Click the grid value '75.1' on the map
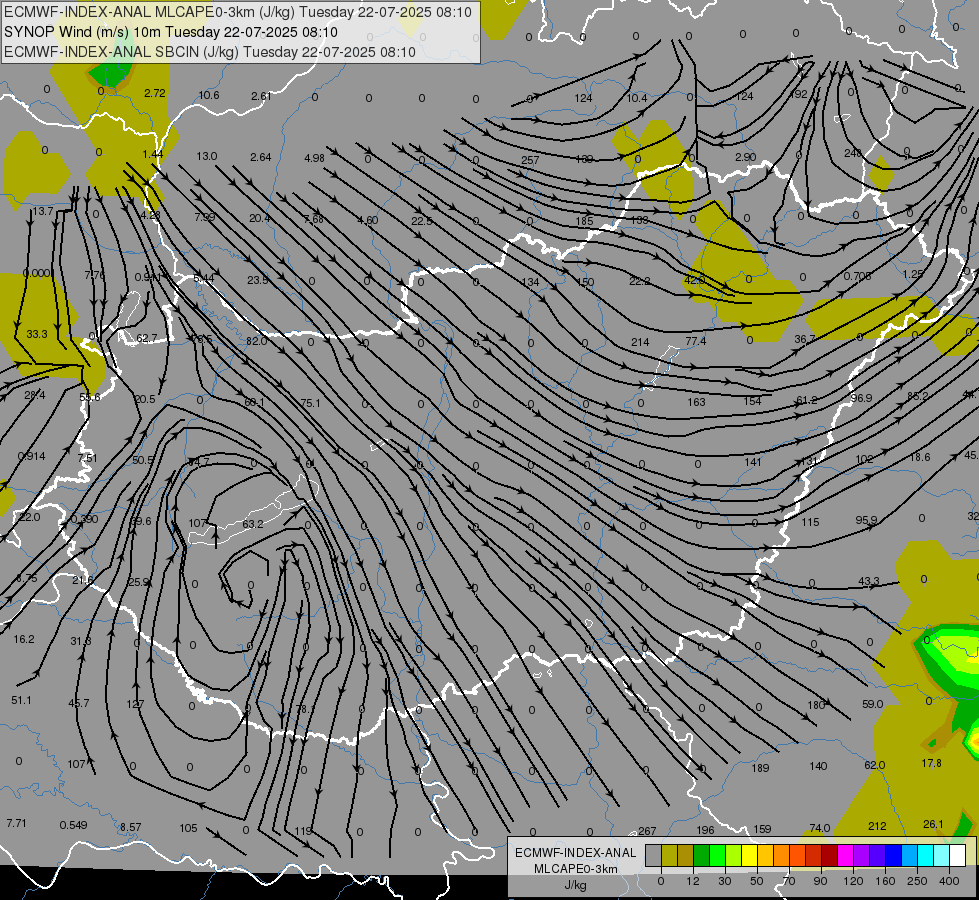This screenshot has width=979, height=900. (310, 403)
